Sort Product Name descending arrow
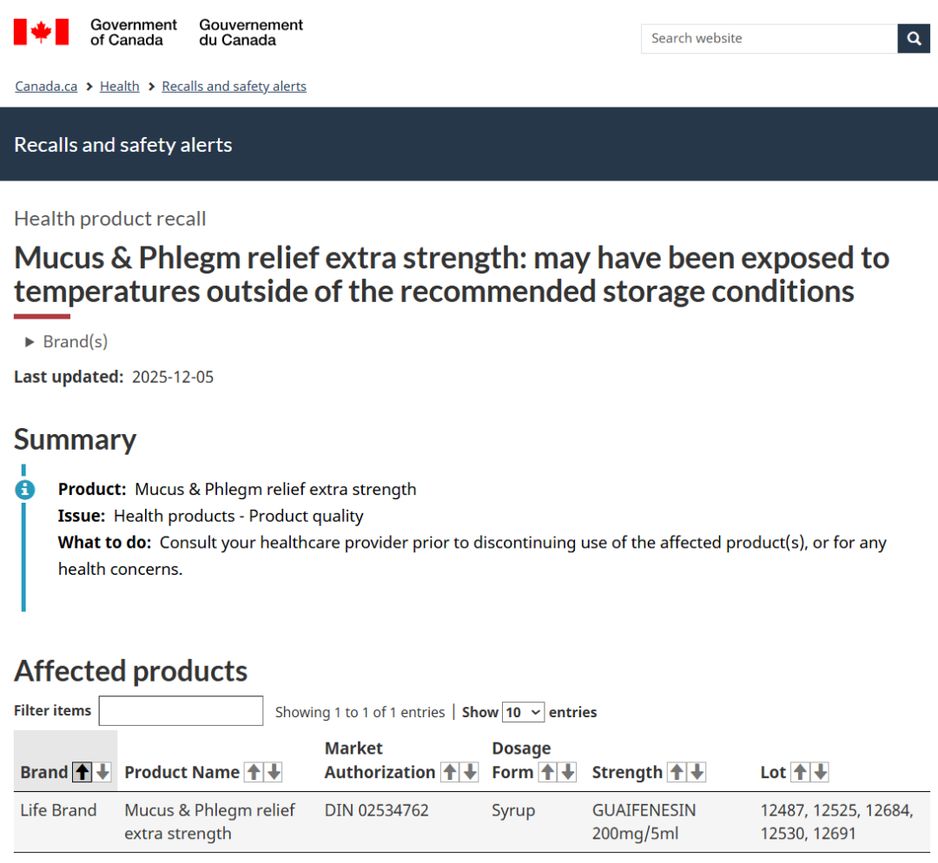The height and width of the screenshot is (863, 938). pyautogui.click(x=273, y=772)
